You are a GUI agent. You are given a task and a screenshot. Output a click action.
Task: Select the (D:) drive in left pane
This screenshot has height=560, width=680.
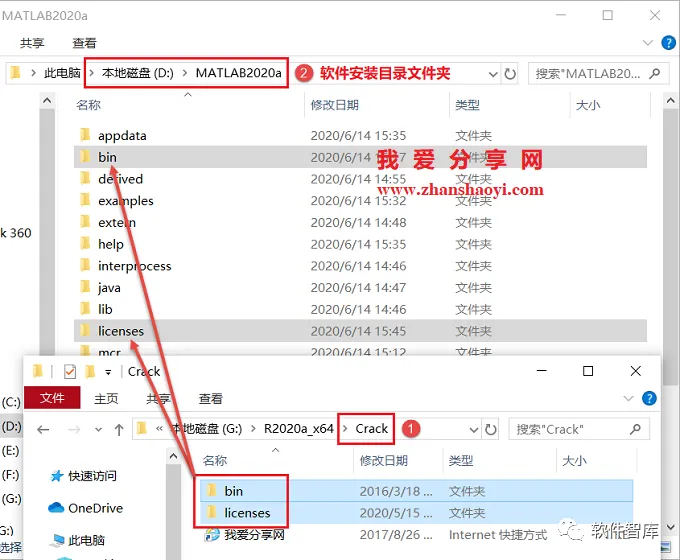pyautogui.click(x=11, y=426)
